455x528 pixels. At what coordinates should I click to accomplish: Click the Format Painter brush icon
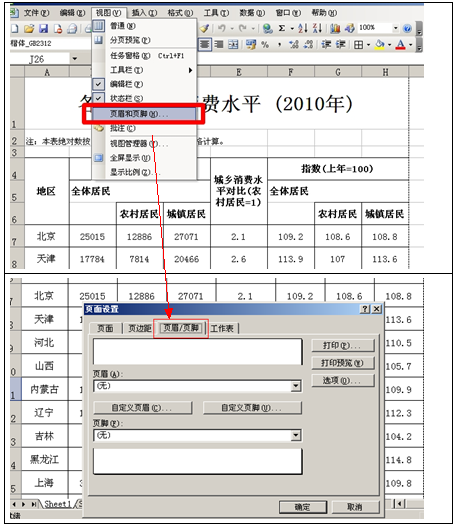point(204,28)
